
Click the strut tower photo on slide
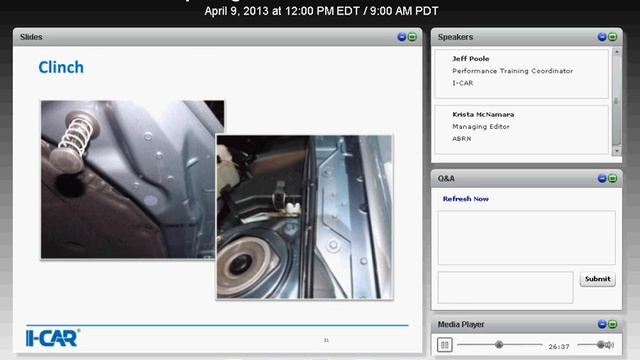[x=305, y=217]
